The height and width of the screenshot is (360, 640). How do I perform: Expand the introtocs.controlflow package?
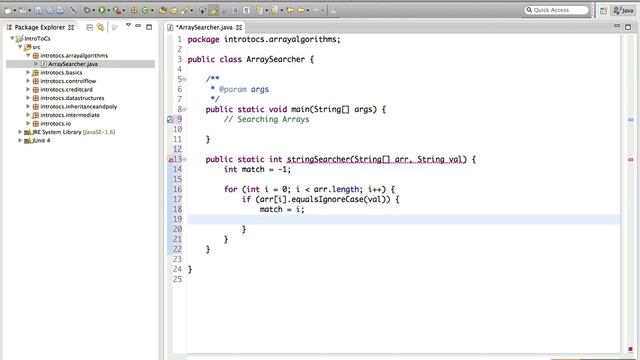coord(28,81)
